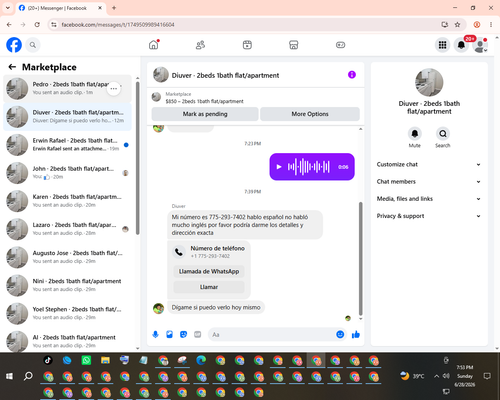Open conversation information purple icon
Screen dimensions: 500x400
point(352,75)
